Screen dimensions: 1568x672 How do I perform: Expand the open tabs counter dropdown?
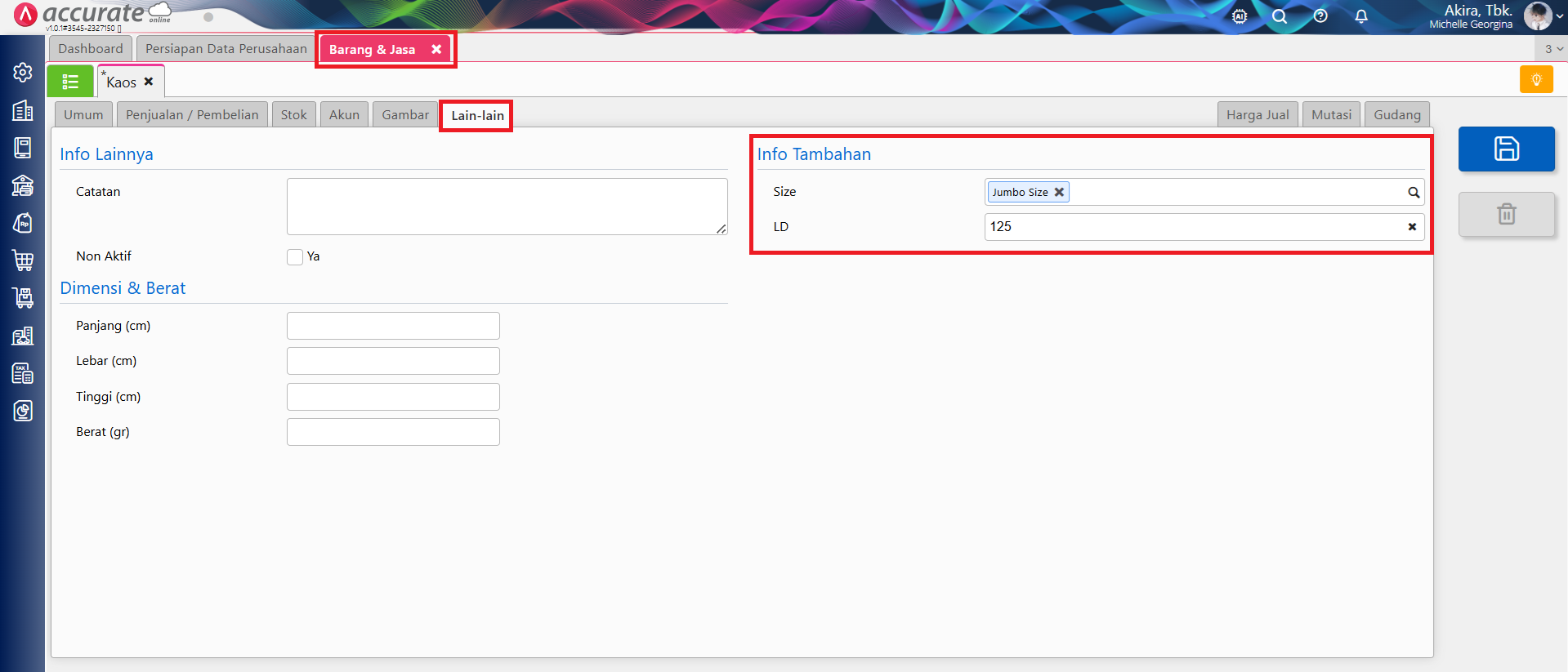(1553, 49)
